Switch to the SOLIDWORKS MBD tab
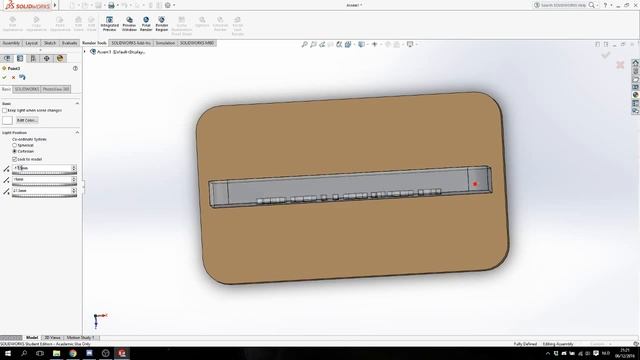The image size is (640, 360). [197, 43]
